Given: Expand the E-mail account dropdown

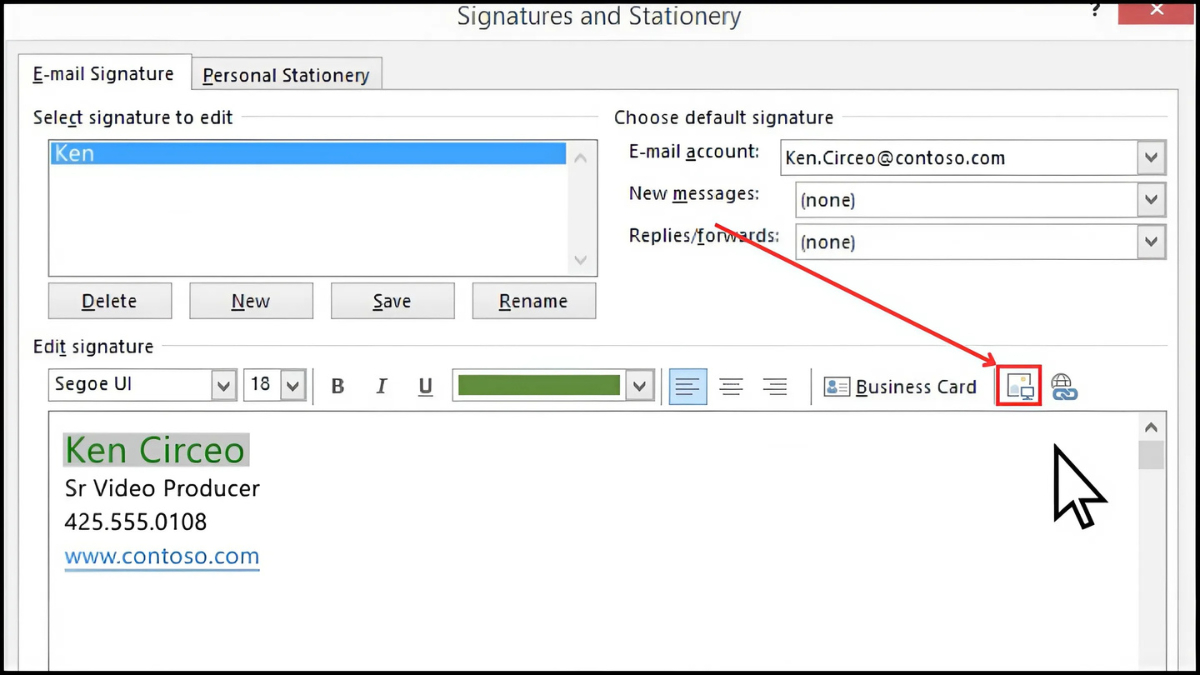Looking at the screenshot, I should point(1151,158).
